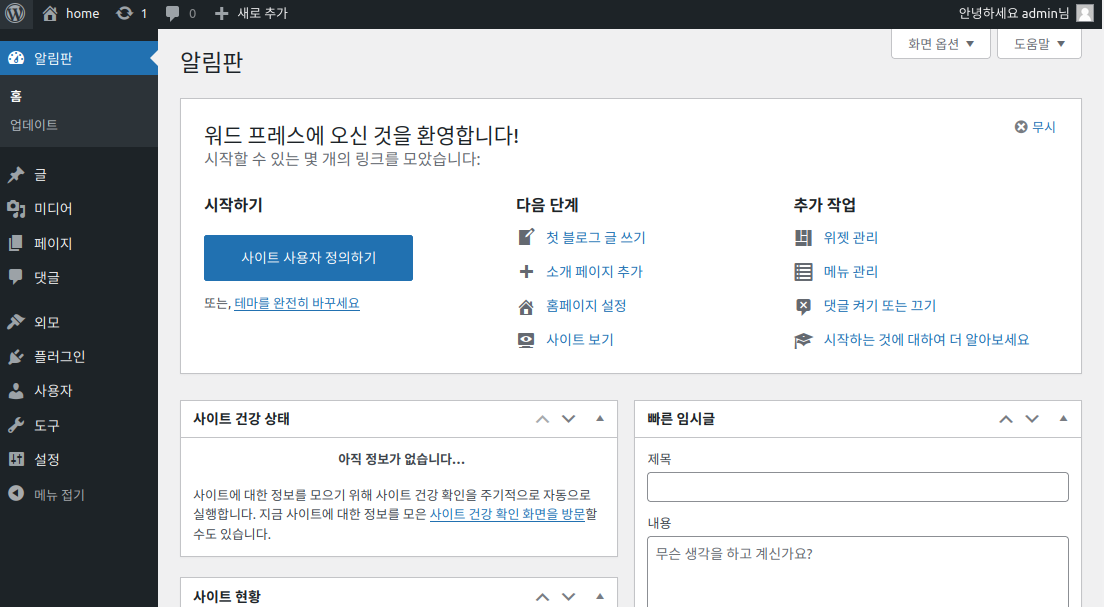Open the WordPress logo menu
1104x607 pixels.
point(15,13)
